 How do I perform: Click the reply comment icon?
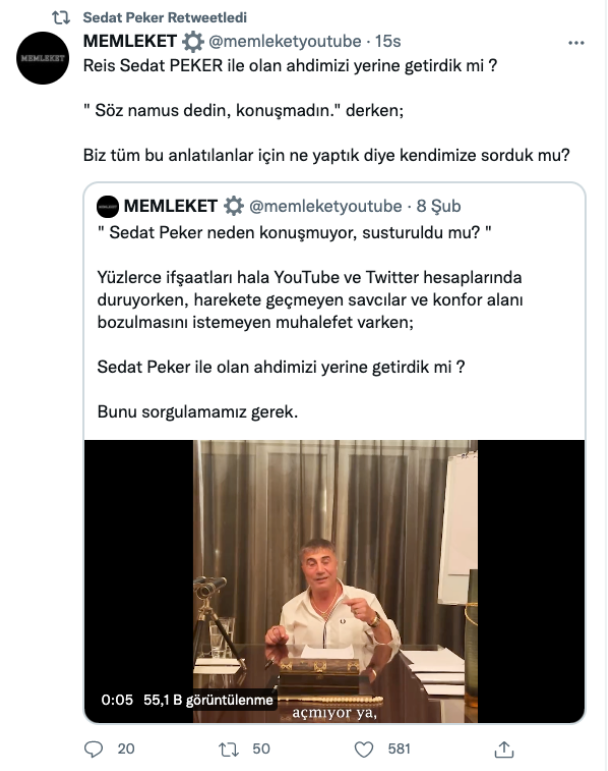tap(94, 748)
